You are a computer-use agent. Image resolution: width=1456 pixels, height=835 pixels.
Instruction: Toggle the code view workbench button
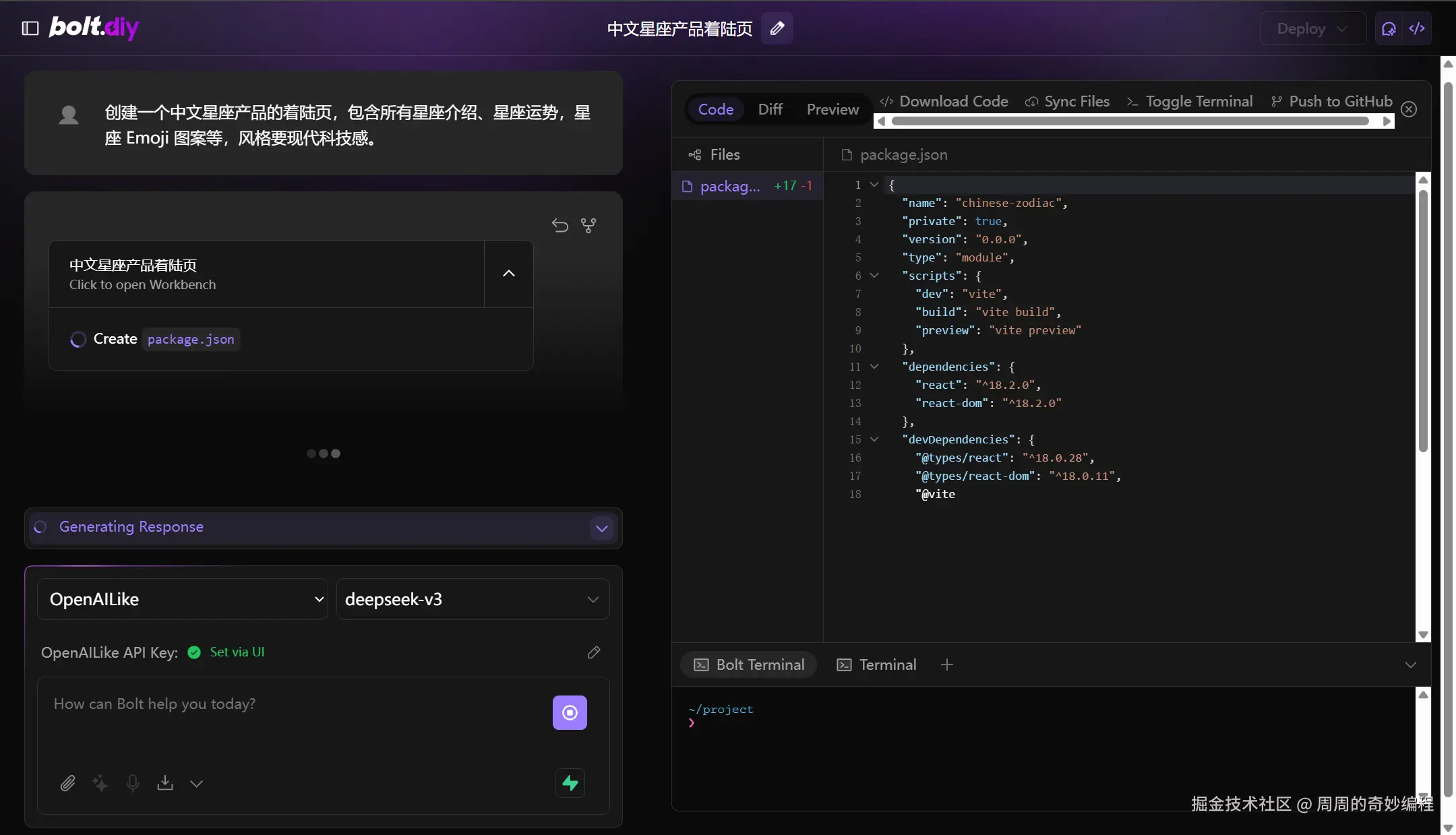coord(1417,28)
